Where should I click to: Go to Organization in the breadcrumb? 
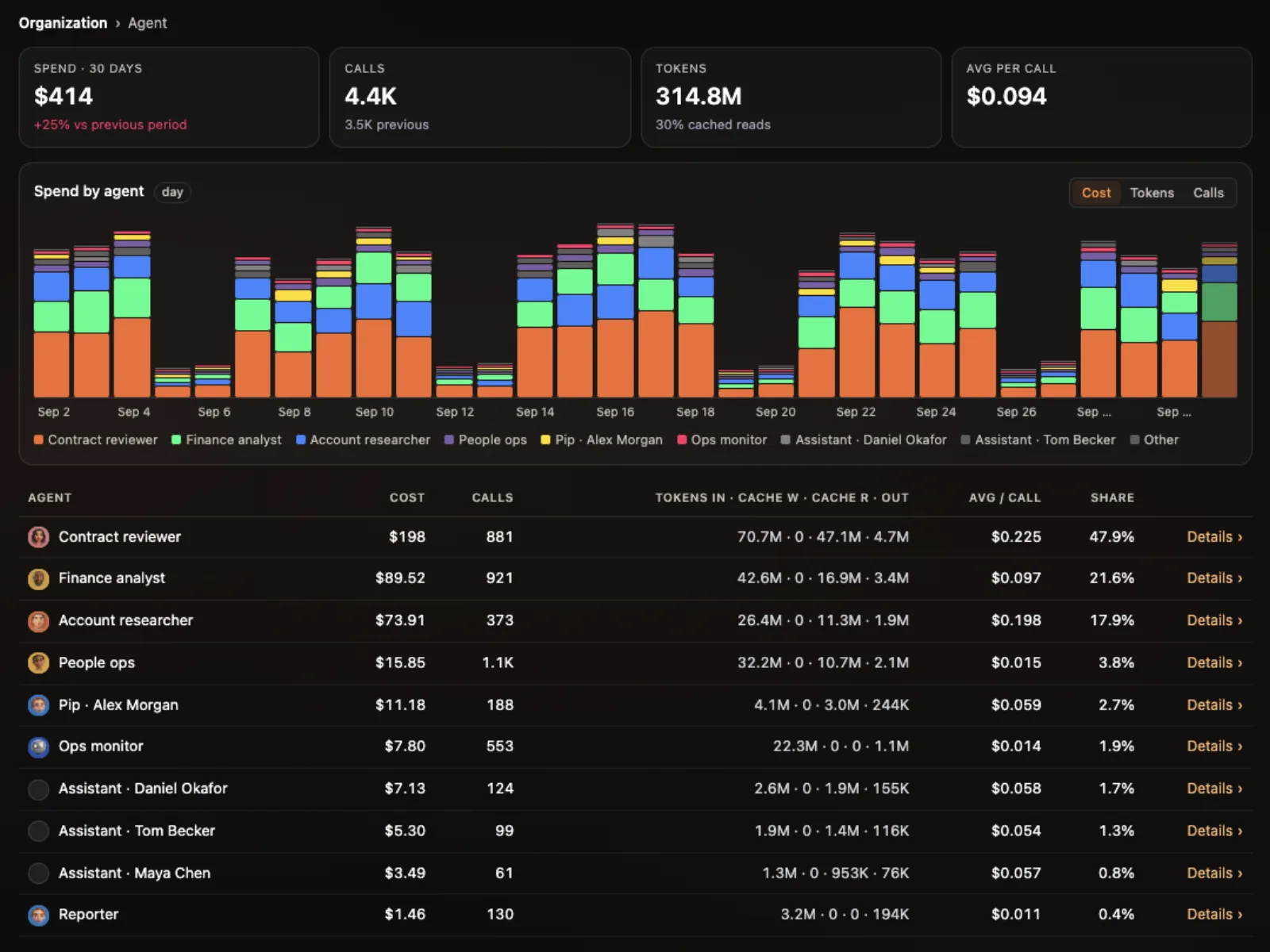63,23
